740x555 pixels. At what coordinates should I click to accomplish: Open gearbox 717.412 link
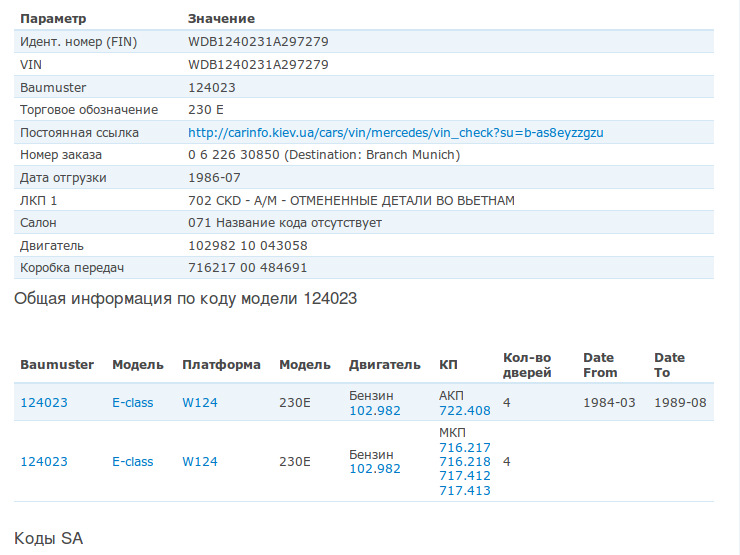[x=465, y=476]
